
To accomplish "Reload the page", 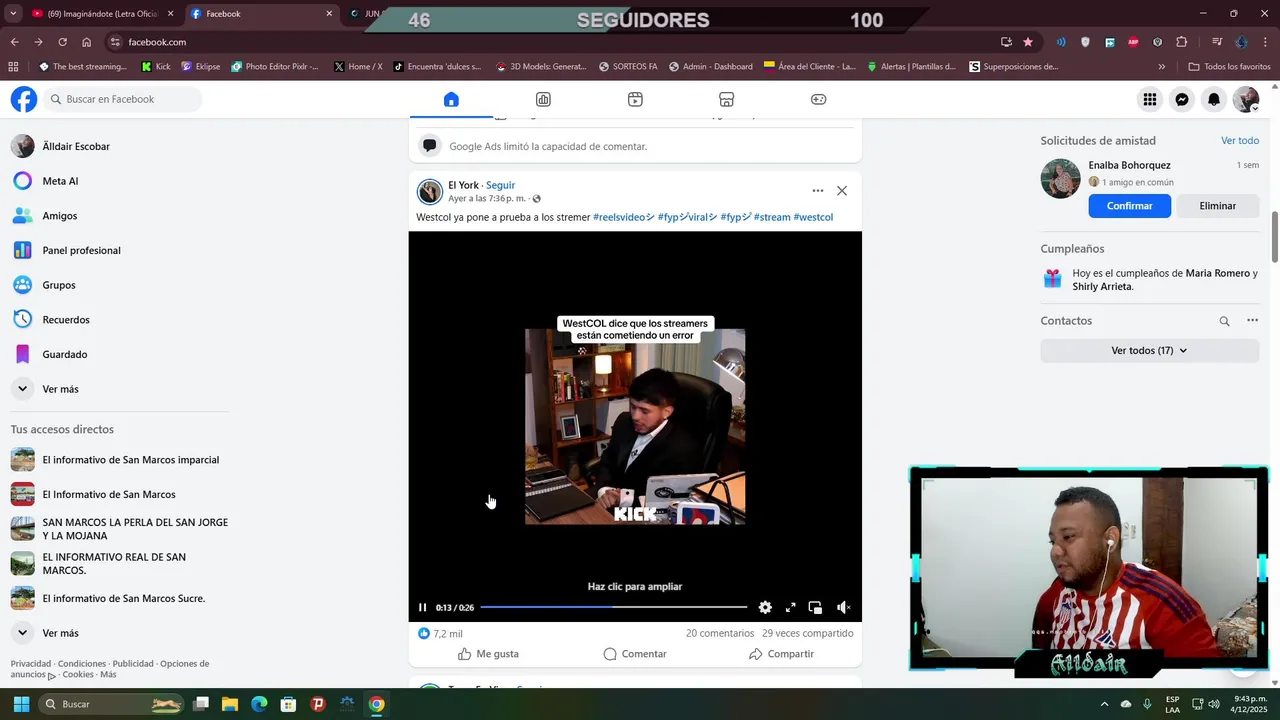I will point(62,42).
